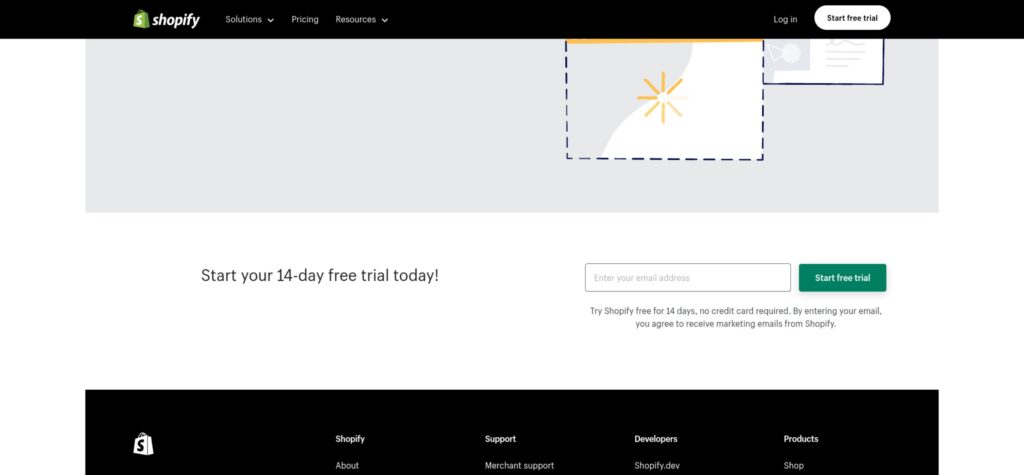
Task: Expand the Solutions dropdown menu
Action: (249, 19)
